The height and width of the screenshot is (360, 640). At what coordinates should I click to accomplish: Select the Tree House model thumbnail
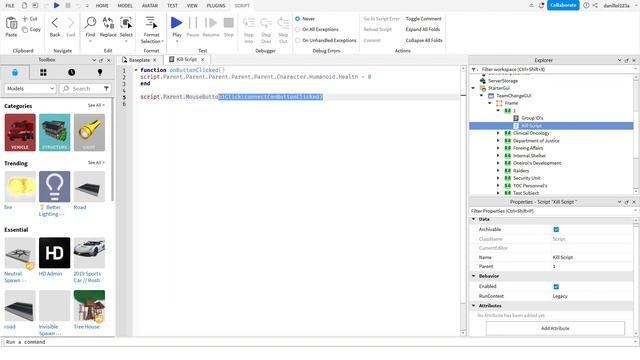89,306
